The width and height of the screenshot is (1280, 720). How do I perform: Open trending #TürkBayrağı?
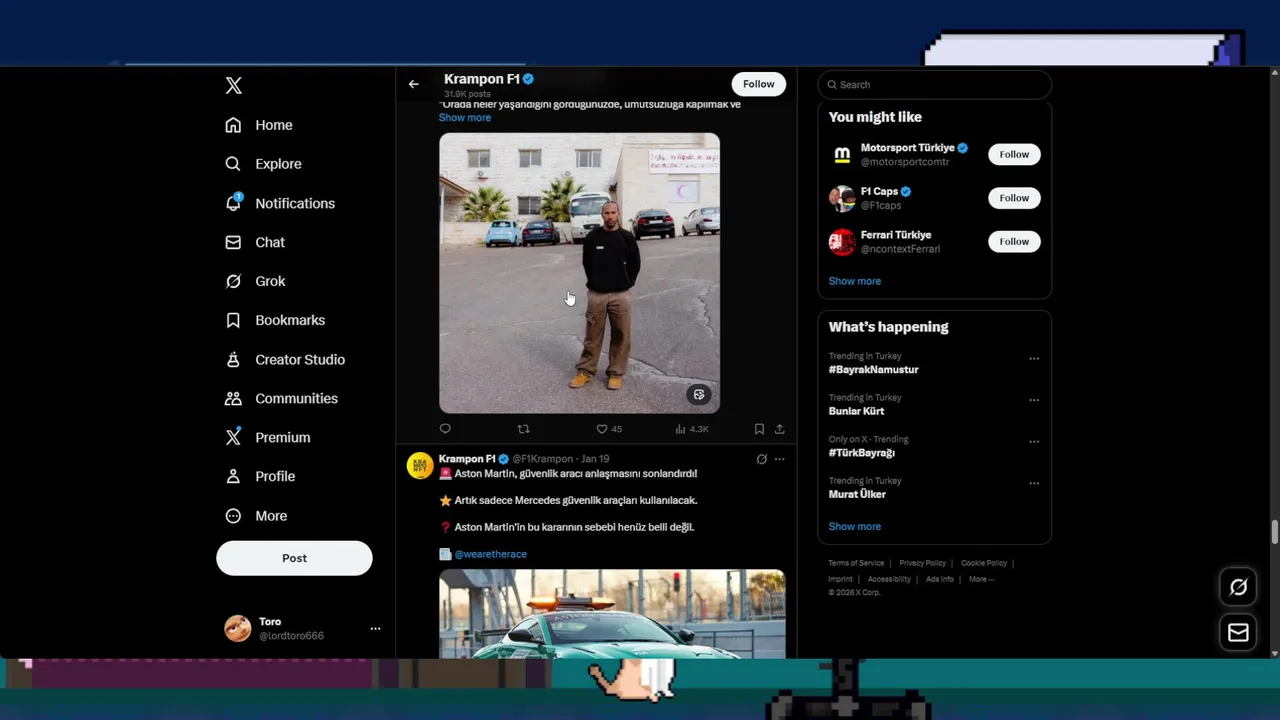click(862, 453)
